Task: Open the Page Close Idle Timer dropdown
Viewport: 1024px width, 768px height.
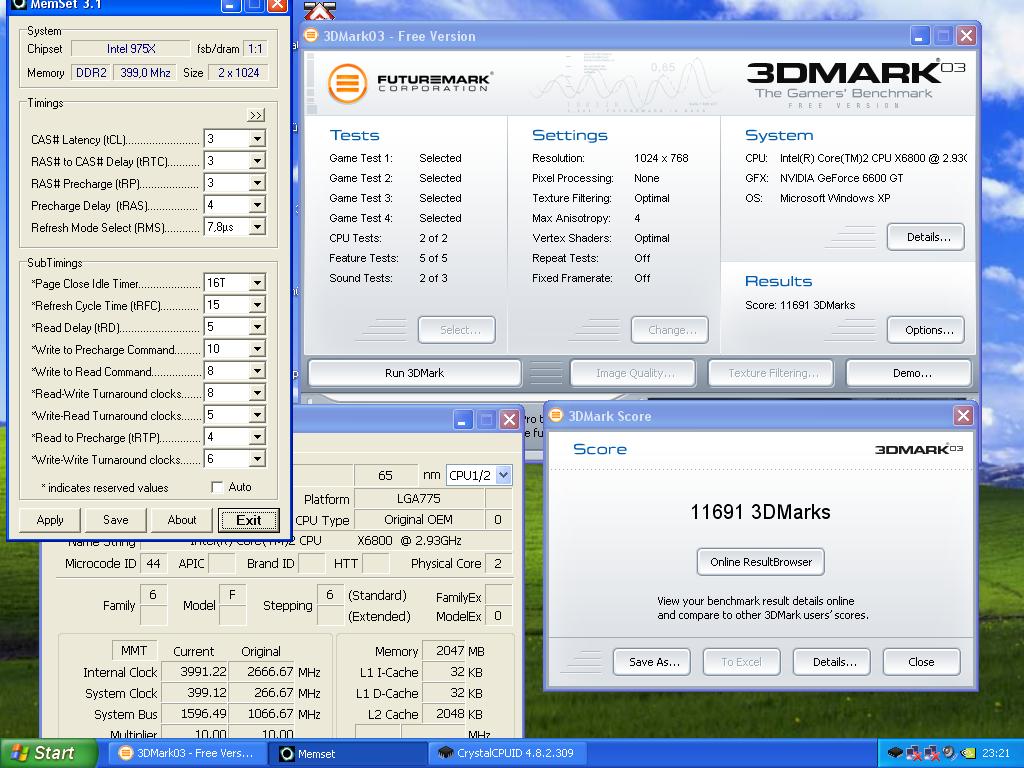Action: [257, 283]
